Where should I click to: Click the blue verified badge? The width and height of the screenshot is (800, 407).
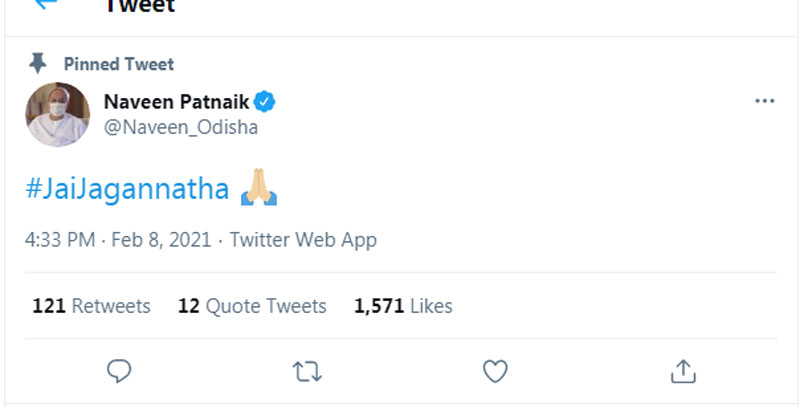pyautogui.click(x=266, y=101)
